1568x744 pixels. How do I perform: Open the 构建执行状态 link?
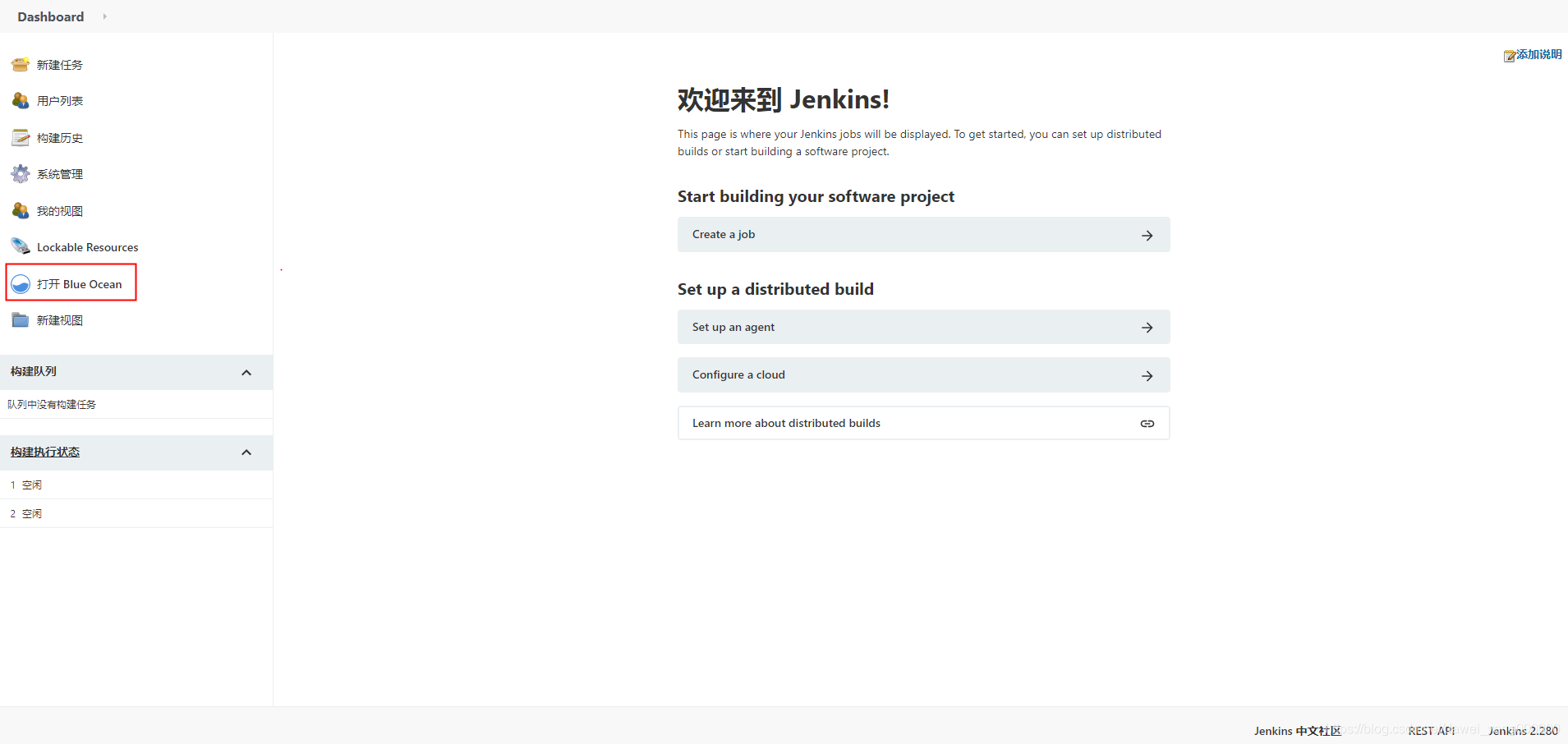click(x=45, y=452)
